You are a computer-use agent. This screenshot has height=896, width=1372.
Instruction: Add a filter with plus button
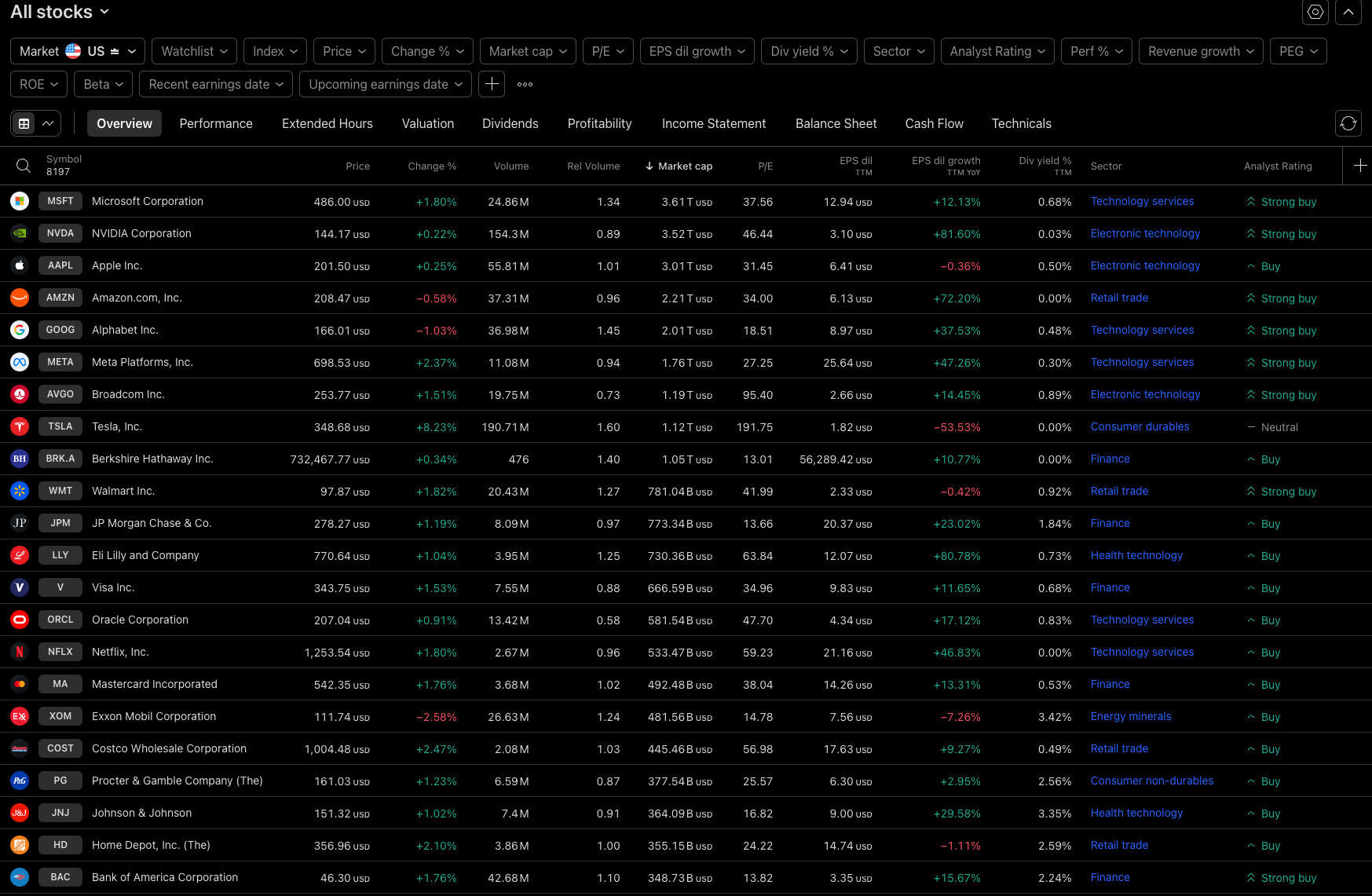tap(492, 84)
